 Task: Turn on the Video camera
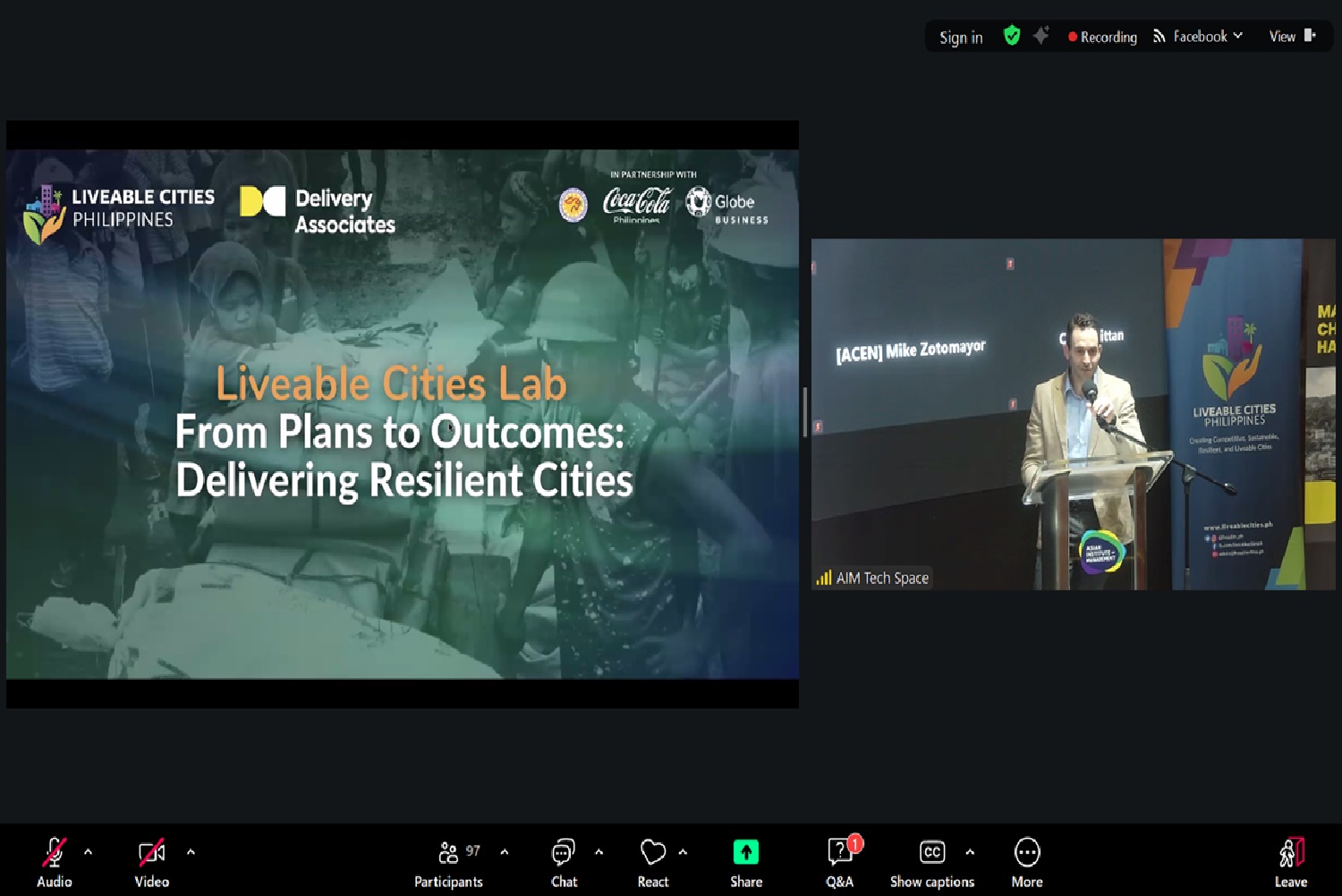151,853
